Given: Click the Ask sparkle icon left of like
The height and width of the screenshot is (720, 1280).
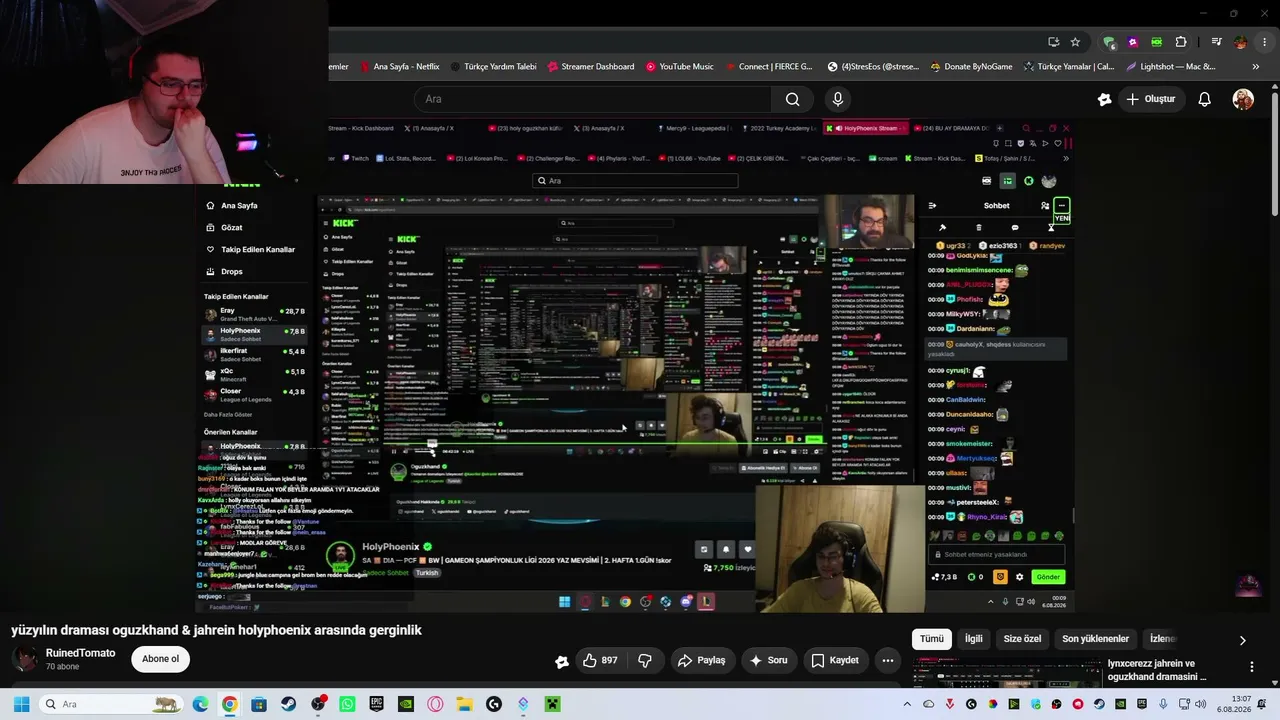Looking at the screenshot, I should 562,660.
